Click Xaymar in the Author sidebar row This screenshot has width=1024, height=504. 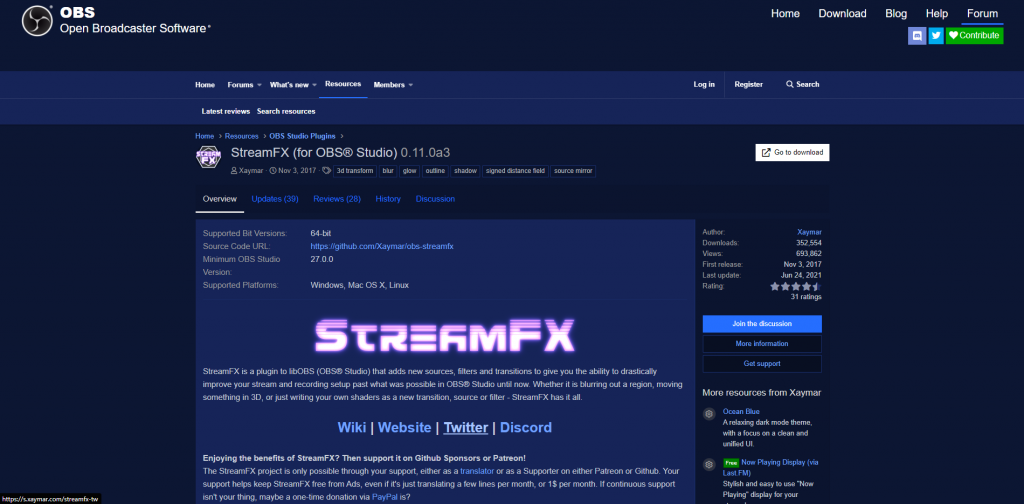810,232
